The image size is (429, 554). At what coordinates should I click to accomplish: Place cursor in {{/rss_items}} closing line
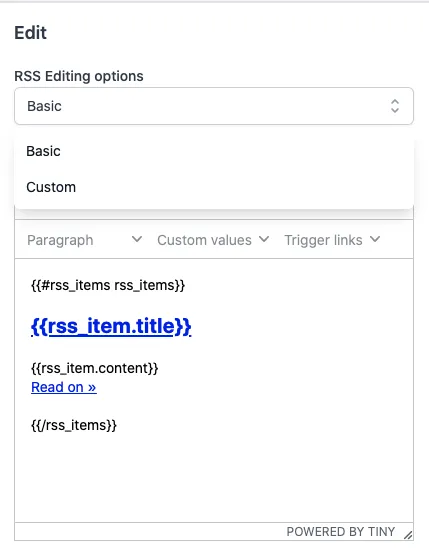pos(74,425)
